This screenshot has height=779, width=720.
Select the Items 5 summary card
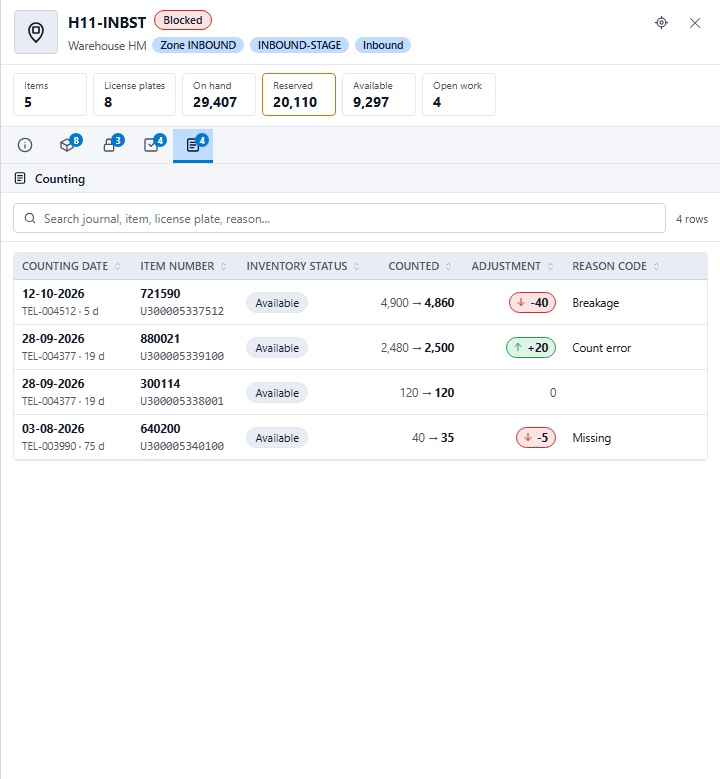[50, 94]
